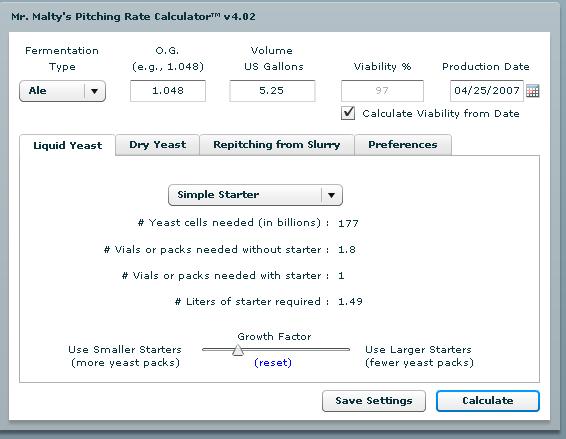The width and height of the screenshot is (566, 439).
Task: Open the Repitching from Slurry tab
Action: click(277, 145)
